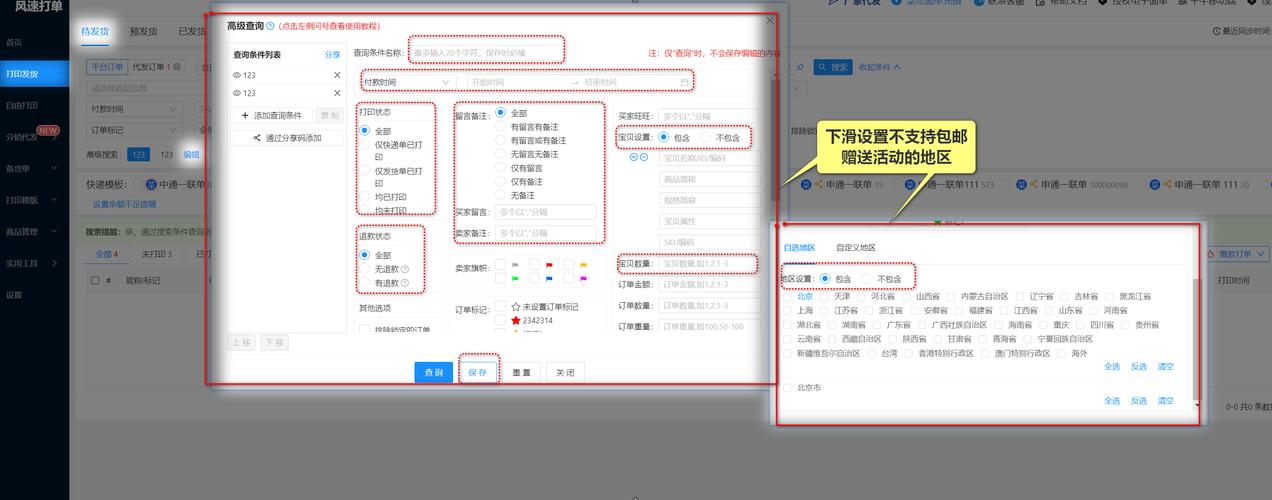The height and width of the screenshot is (500, 1272).
Task: Click help icon beside 无退款
Action: (405, 269)
